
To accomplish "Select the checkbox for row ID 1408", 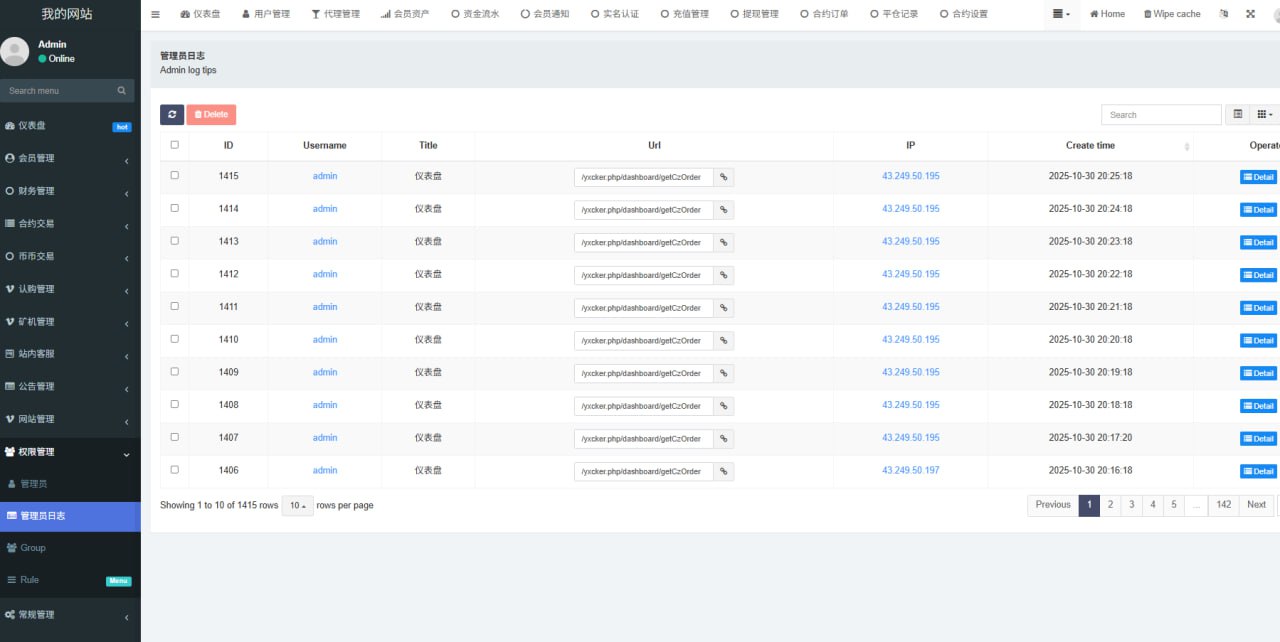I will point(175,404).
